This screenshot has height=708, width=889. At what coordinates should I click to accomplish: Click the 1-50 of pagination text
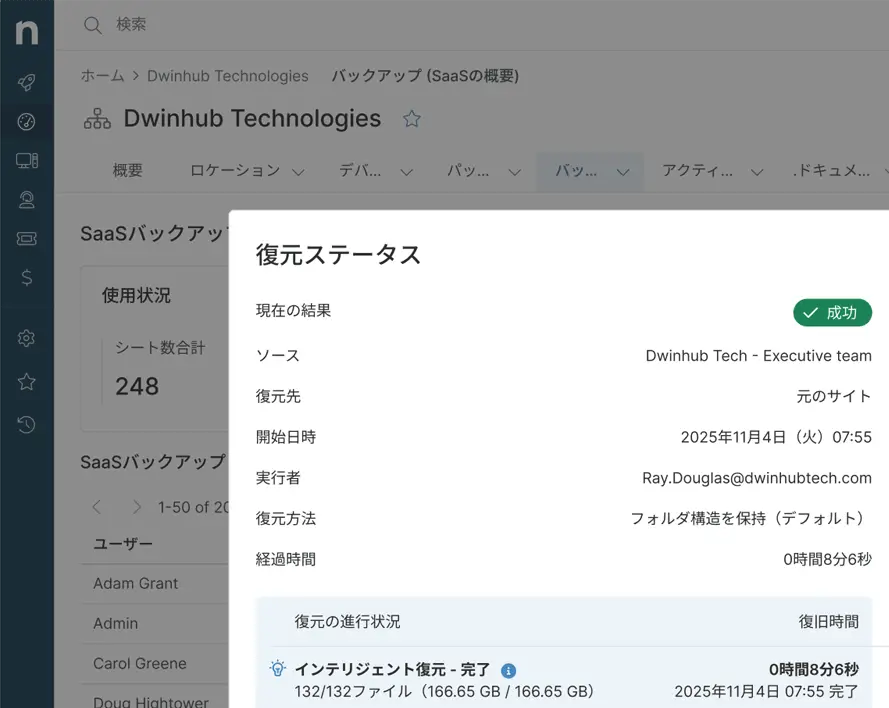pyautogui.click(x=193, y=507)
